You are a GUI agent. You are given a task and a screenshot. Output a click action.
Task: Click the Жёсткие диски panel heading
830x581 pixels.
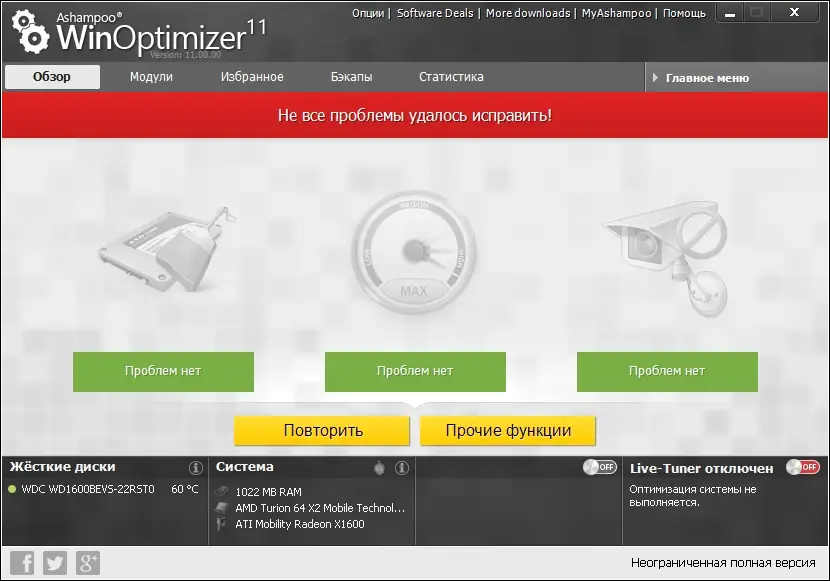coord(62,467)
